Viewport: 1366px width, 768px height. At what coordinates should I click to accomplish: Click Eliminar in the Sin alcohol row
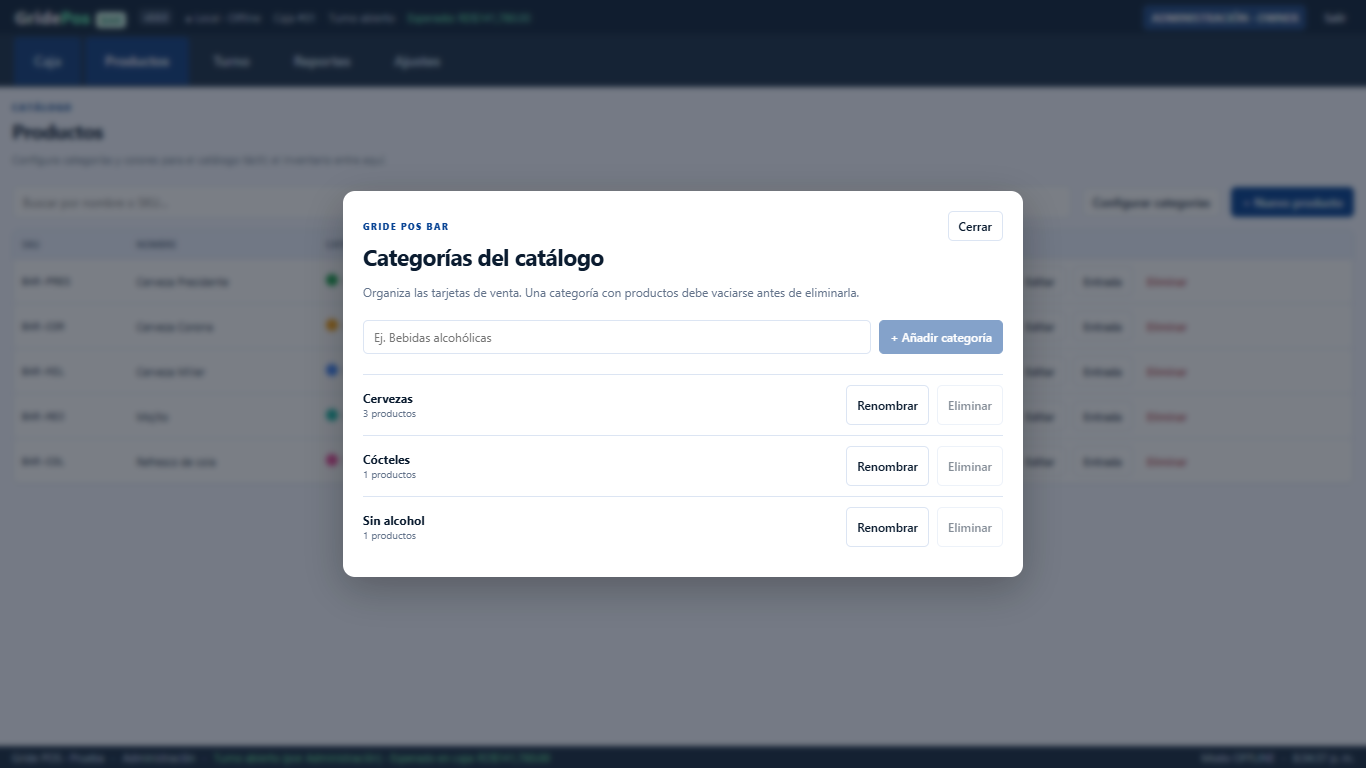(970, 527)
